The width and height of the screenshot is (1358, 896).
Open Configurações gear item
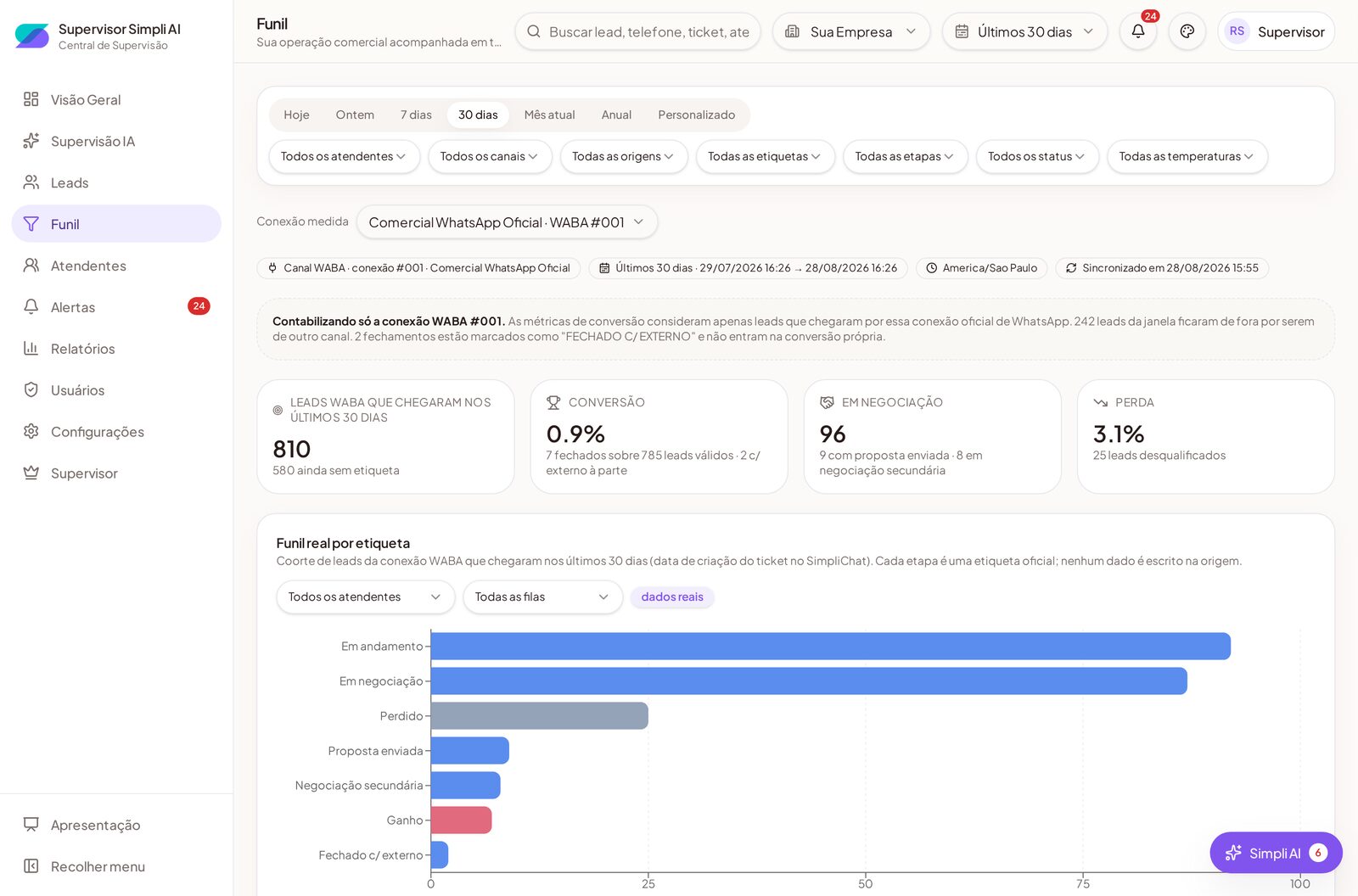click(x=116, y=432)
